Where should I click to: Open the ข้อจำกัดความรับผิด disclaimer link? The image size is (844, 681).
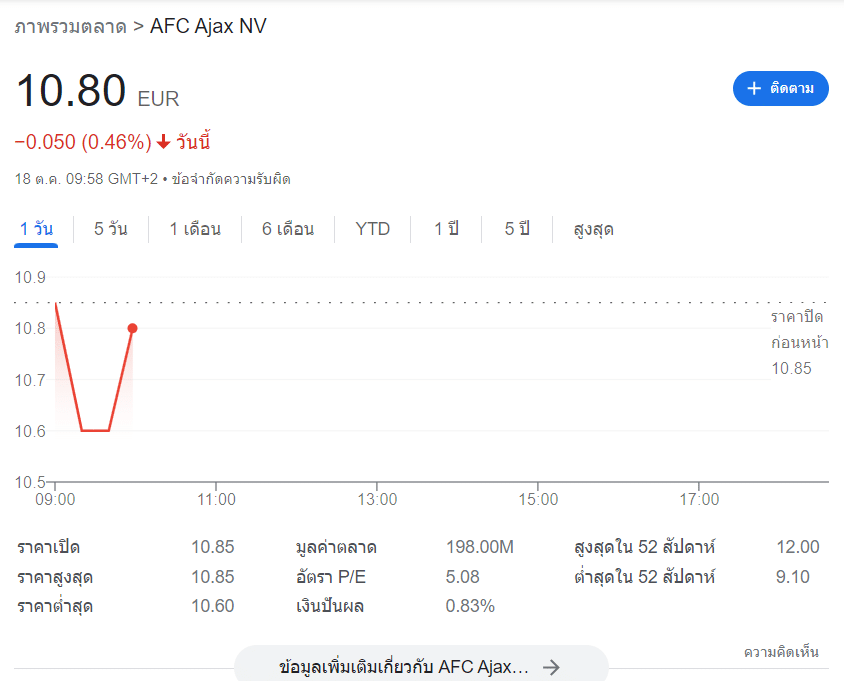click(x=231, y=179)
